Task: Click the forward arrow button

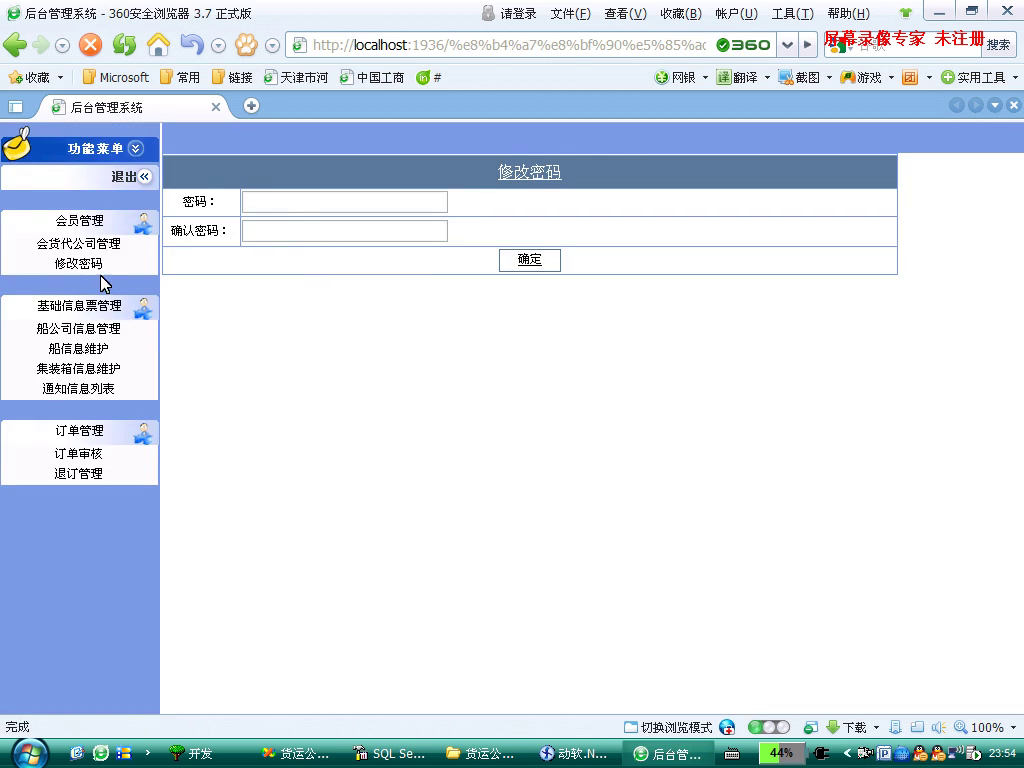Action: pos(41,44)
